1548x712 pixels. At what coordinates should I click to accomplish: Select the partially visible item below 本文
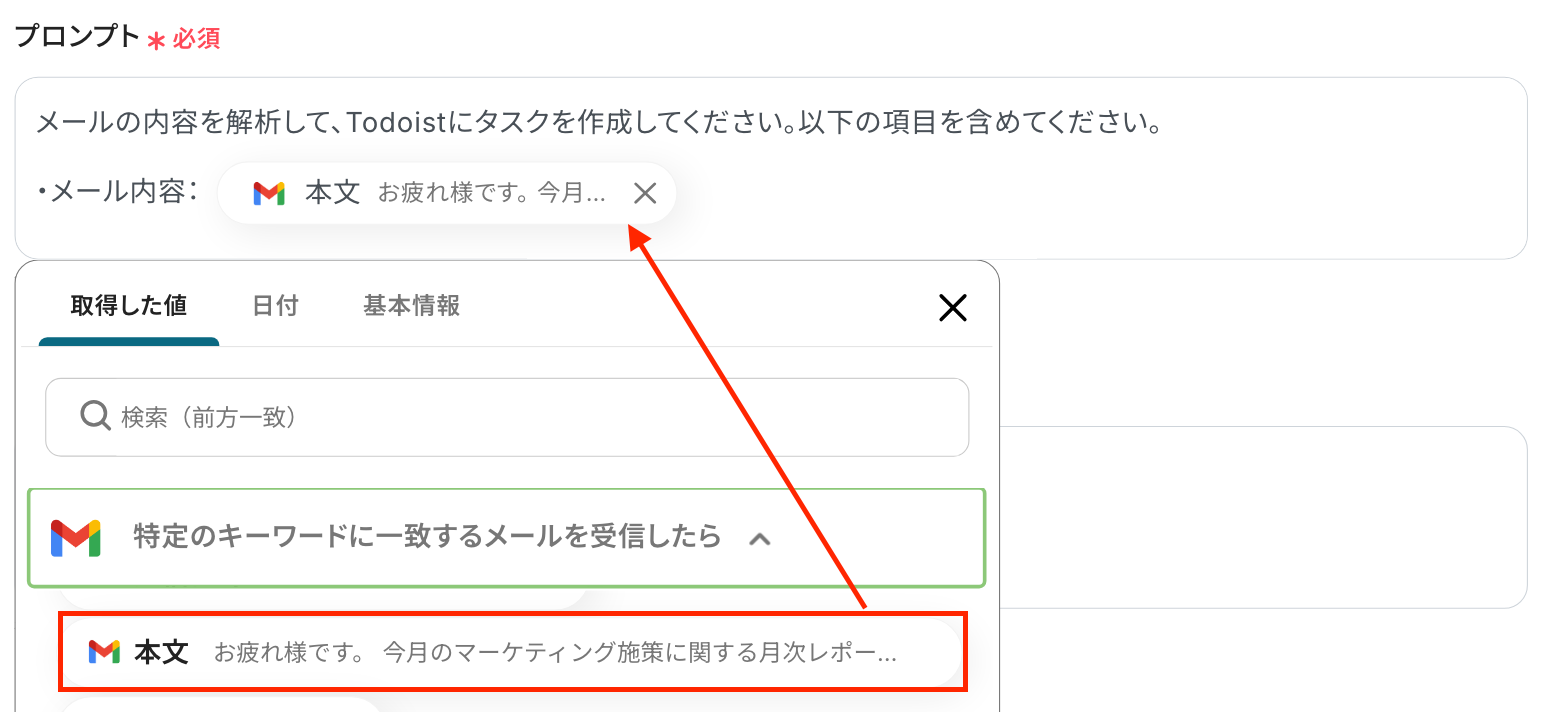[x=222, y=704]
